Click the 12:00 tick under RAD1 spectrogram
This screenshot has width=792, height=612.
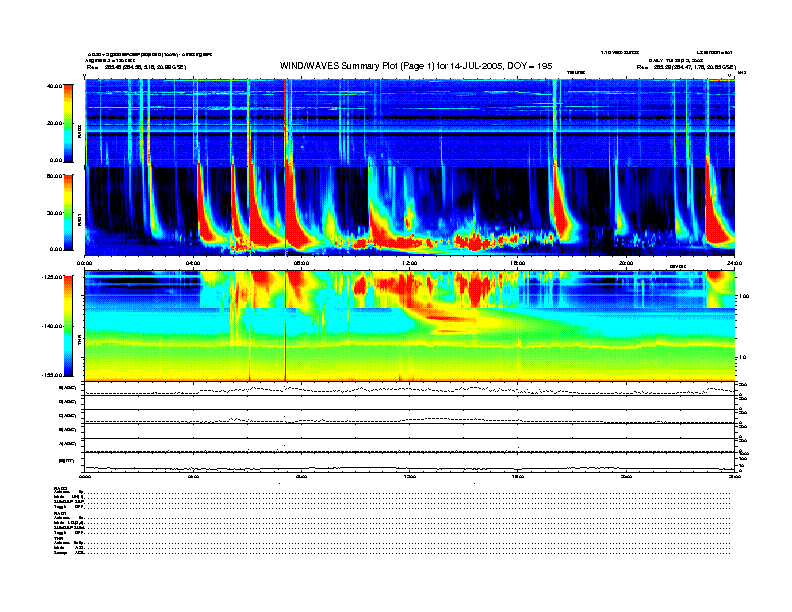pos(410,263)
